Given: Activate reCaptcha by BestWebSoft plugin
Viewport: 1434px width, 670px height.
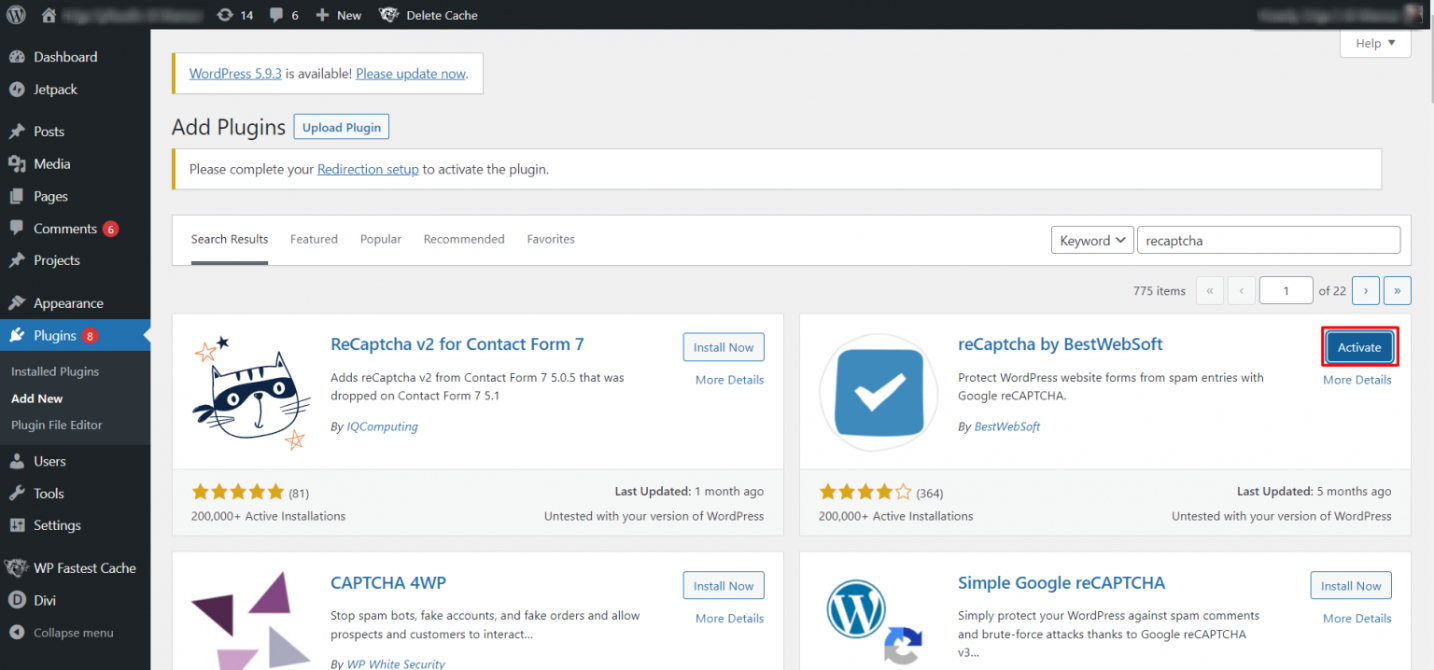Looking at the screenshot, I should click(x=1359, y=347).
